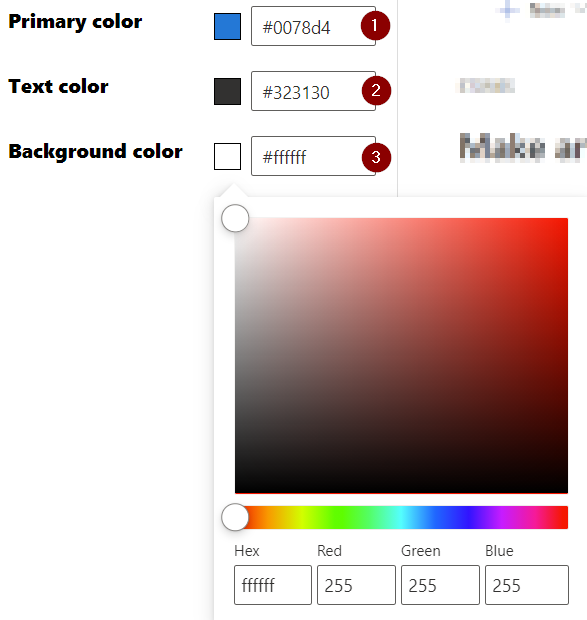Open the Primary color blue swatch
587x620 pixels.
pos(227,26)
